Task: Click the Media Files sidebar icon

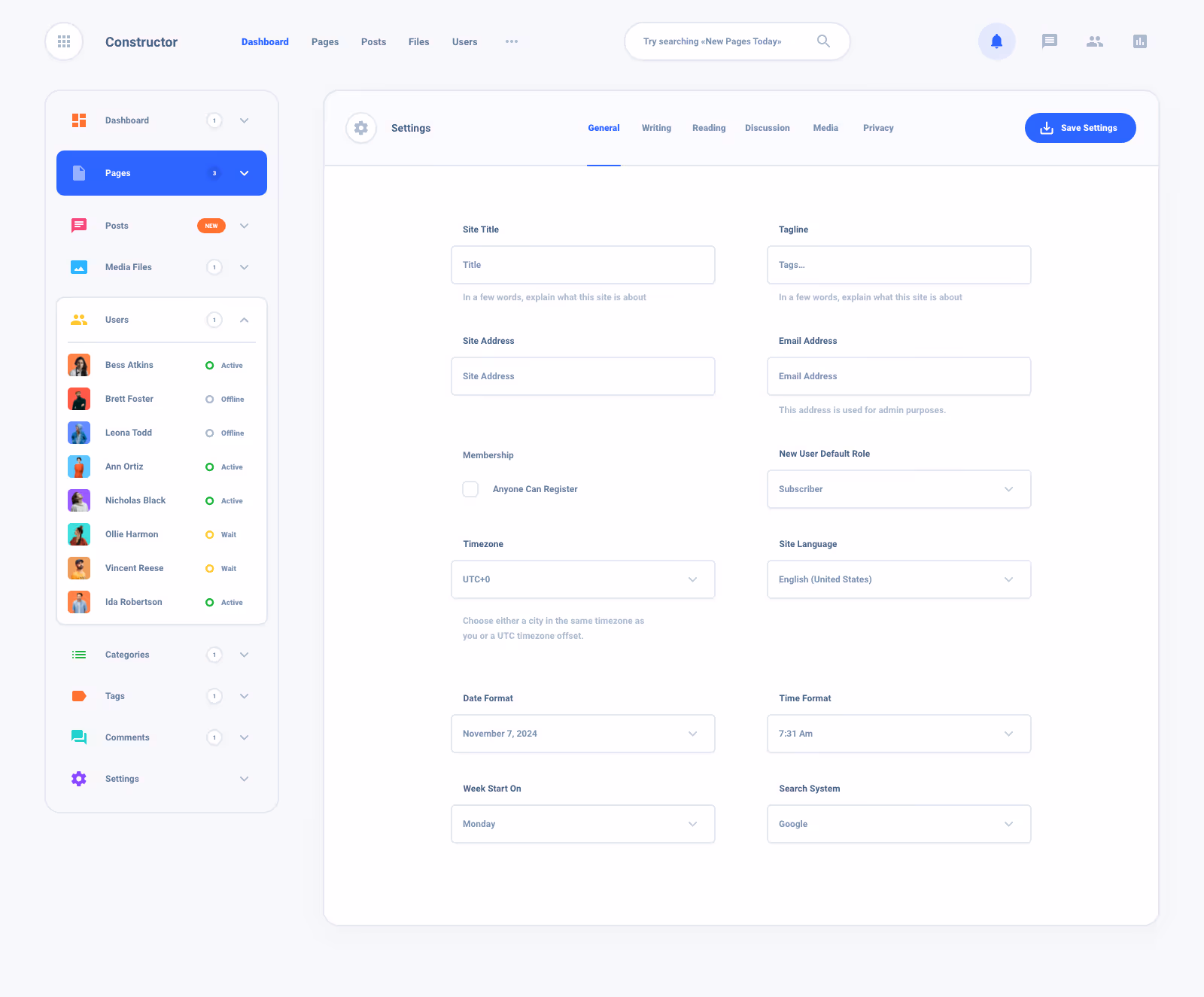Action: (78, 266)
